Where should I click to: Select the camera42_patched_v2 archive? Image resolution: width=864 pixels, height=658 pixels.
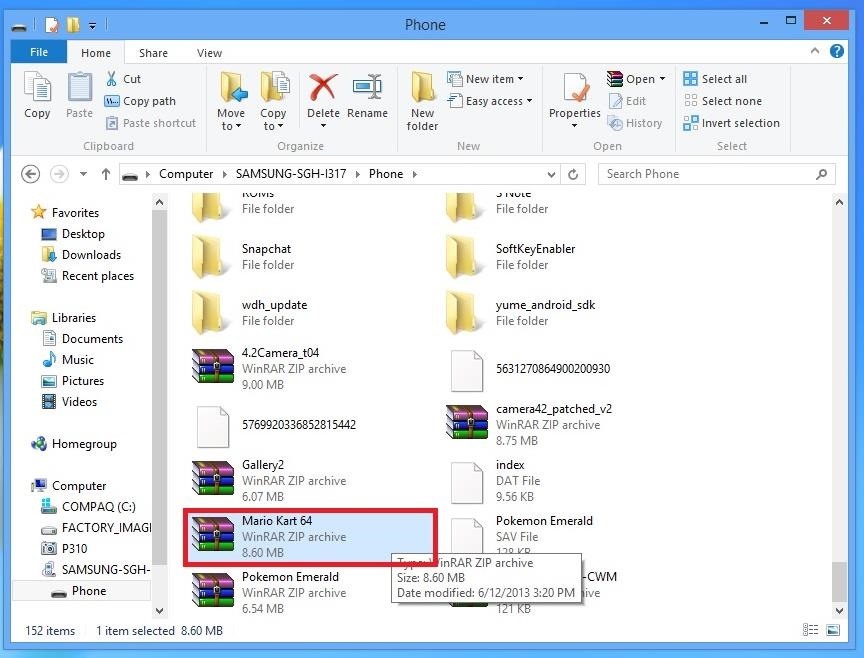[x=529, y=424]
